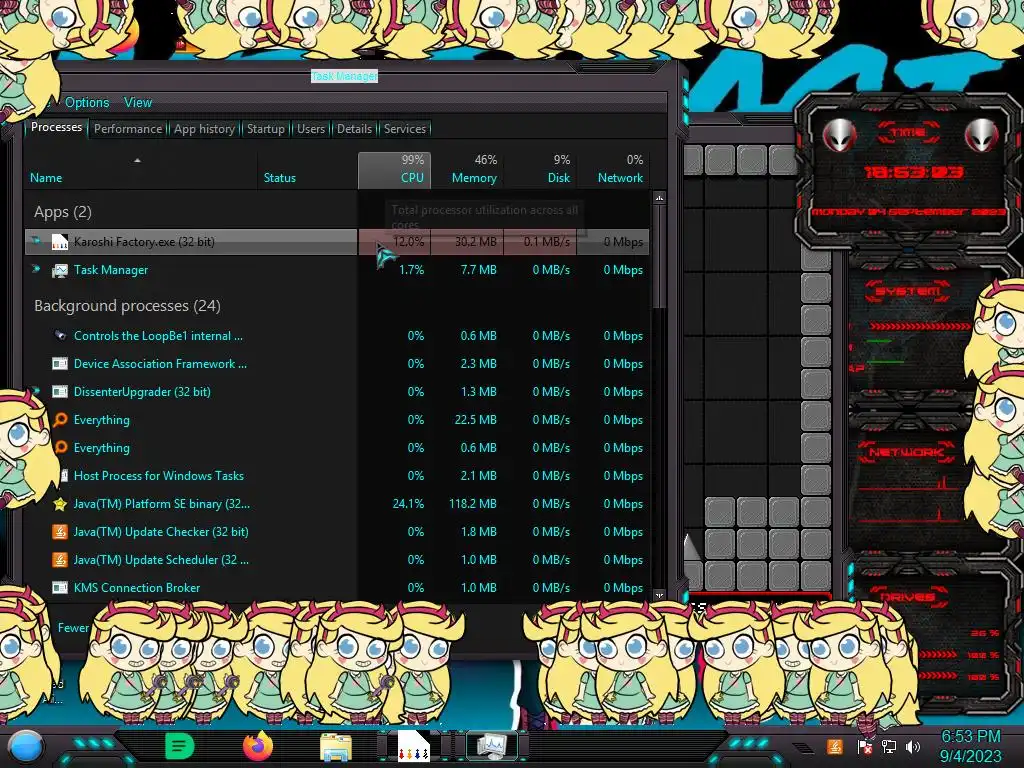Open the Options menu
This screenshot has height=768, width=1024.
click(87, 103)
